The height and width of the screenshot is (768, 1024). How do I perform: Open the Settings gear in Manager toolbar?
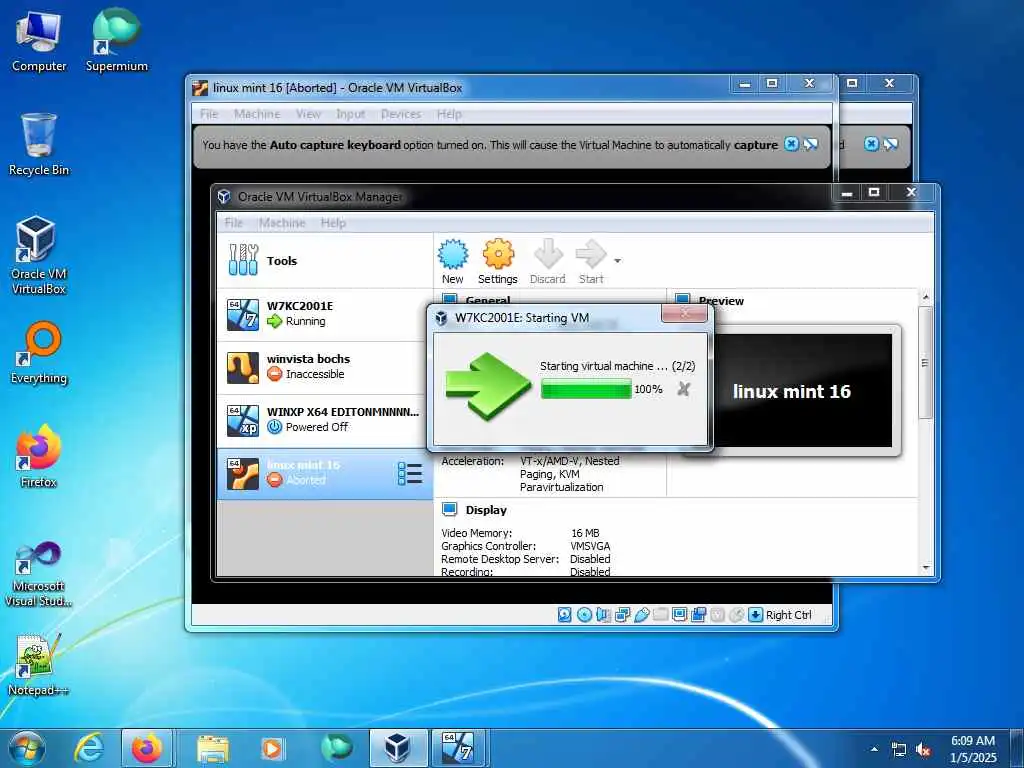point(498,261)
